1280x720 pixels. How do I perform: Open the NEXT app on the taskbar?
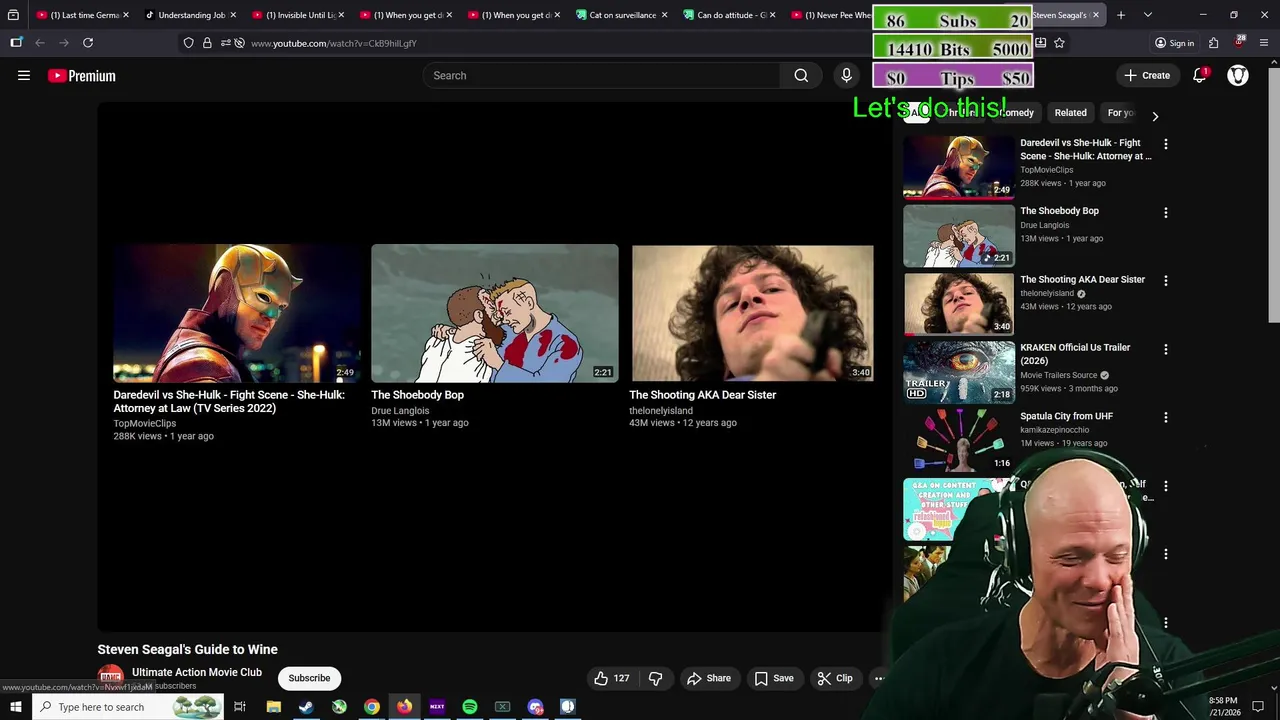tap(437, 707)
